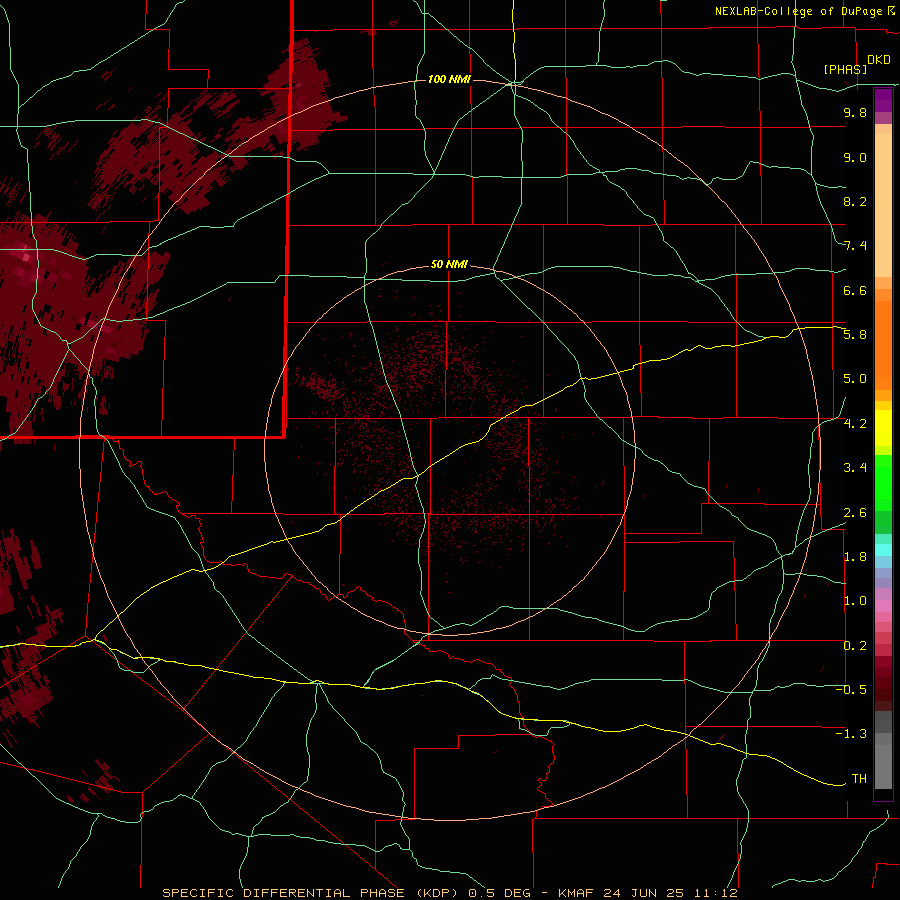The image size is (900, 900).
Task: Click the 3.4 color scale value
Action: point(855,468)
